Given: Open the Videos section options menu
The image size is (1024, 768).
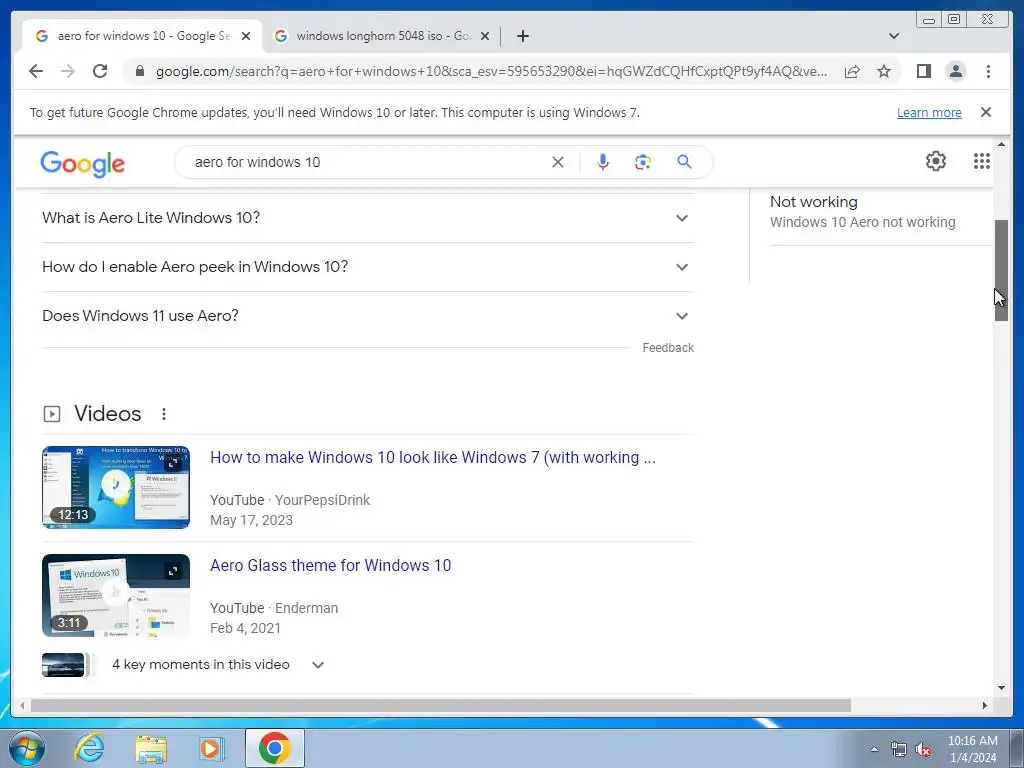Looking at the screenshot, I should (164, 414).
